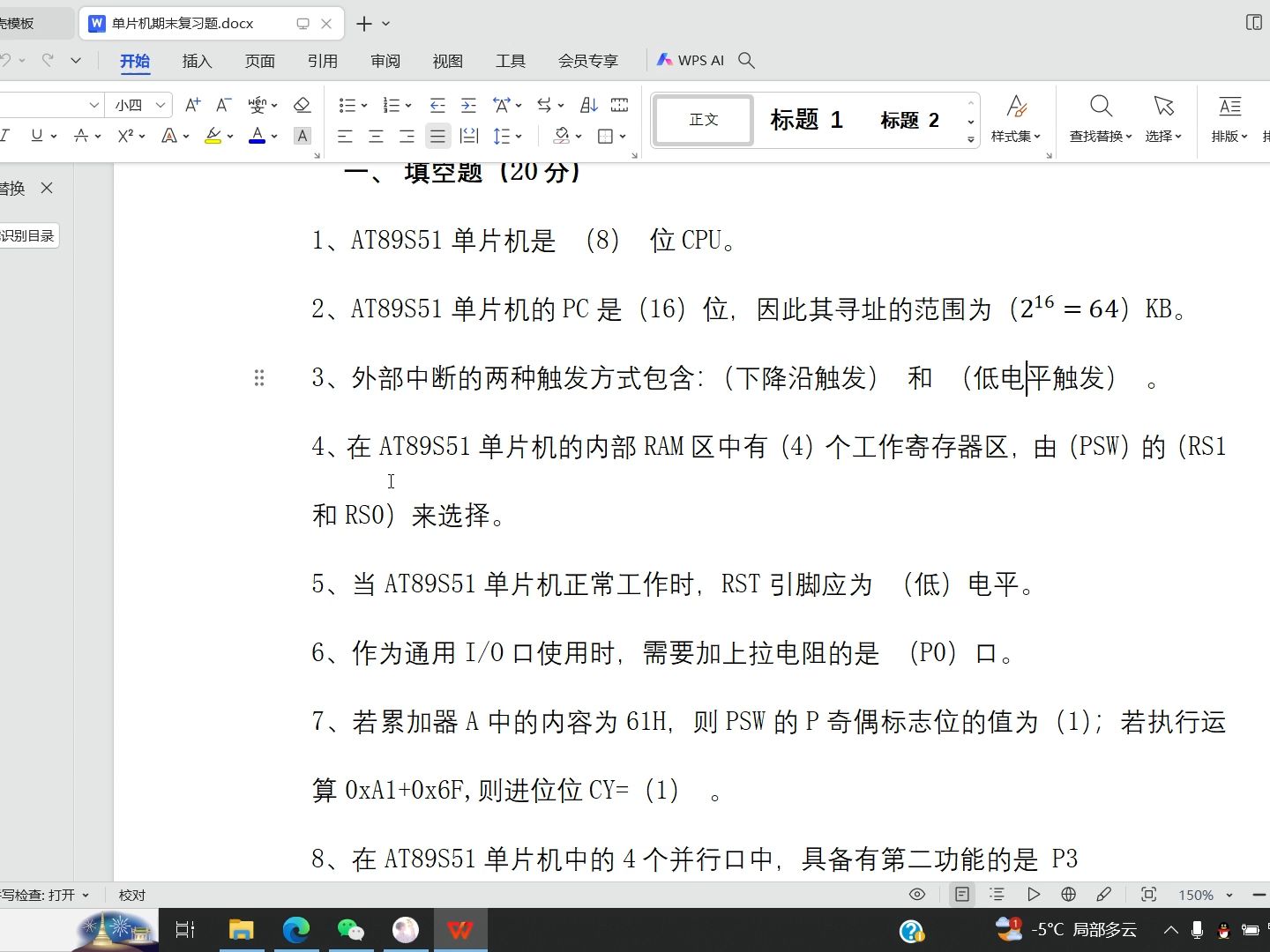This screenshot has height=952, width=1270.
Task: Close the 替换 side panel
Action: pyautogui.click(x=47, y=188)
